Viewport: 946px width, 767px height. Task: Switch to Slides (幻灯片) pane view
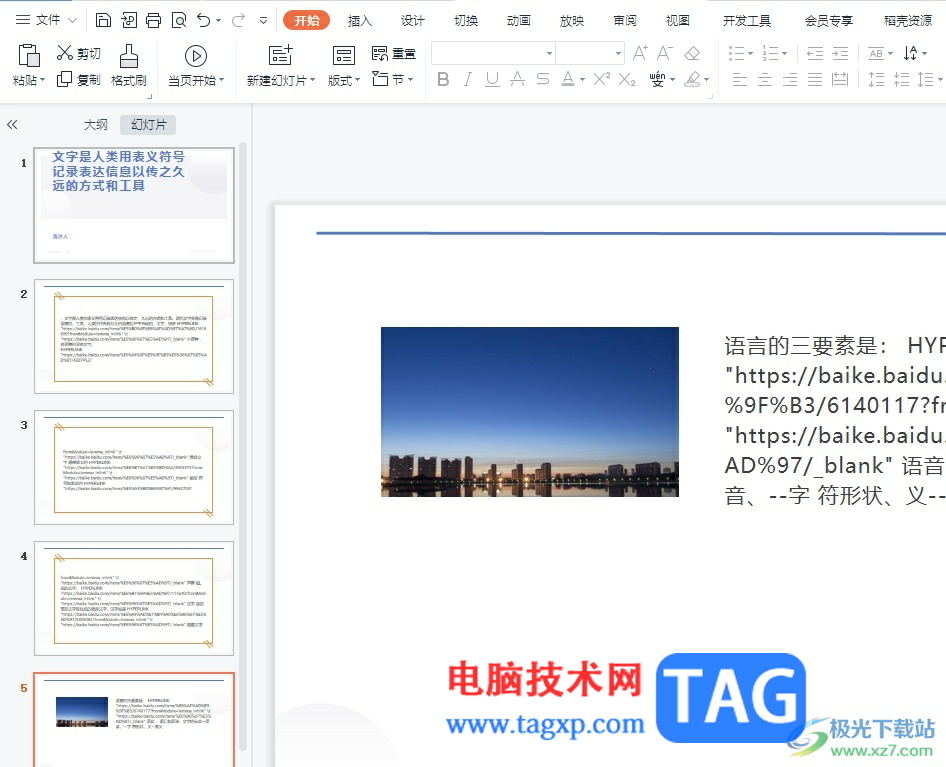148,125
